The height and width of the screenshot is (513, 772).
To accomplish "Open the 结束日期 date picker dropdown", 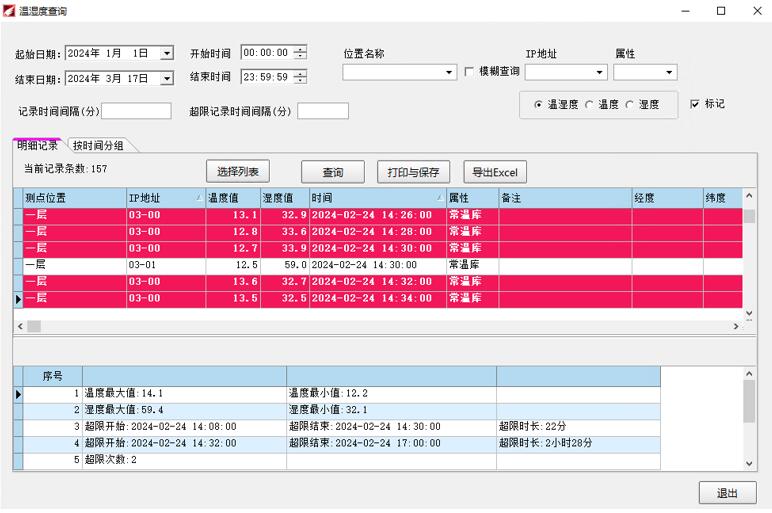I will [x=167, y=78].
